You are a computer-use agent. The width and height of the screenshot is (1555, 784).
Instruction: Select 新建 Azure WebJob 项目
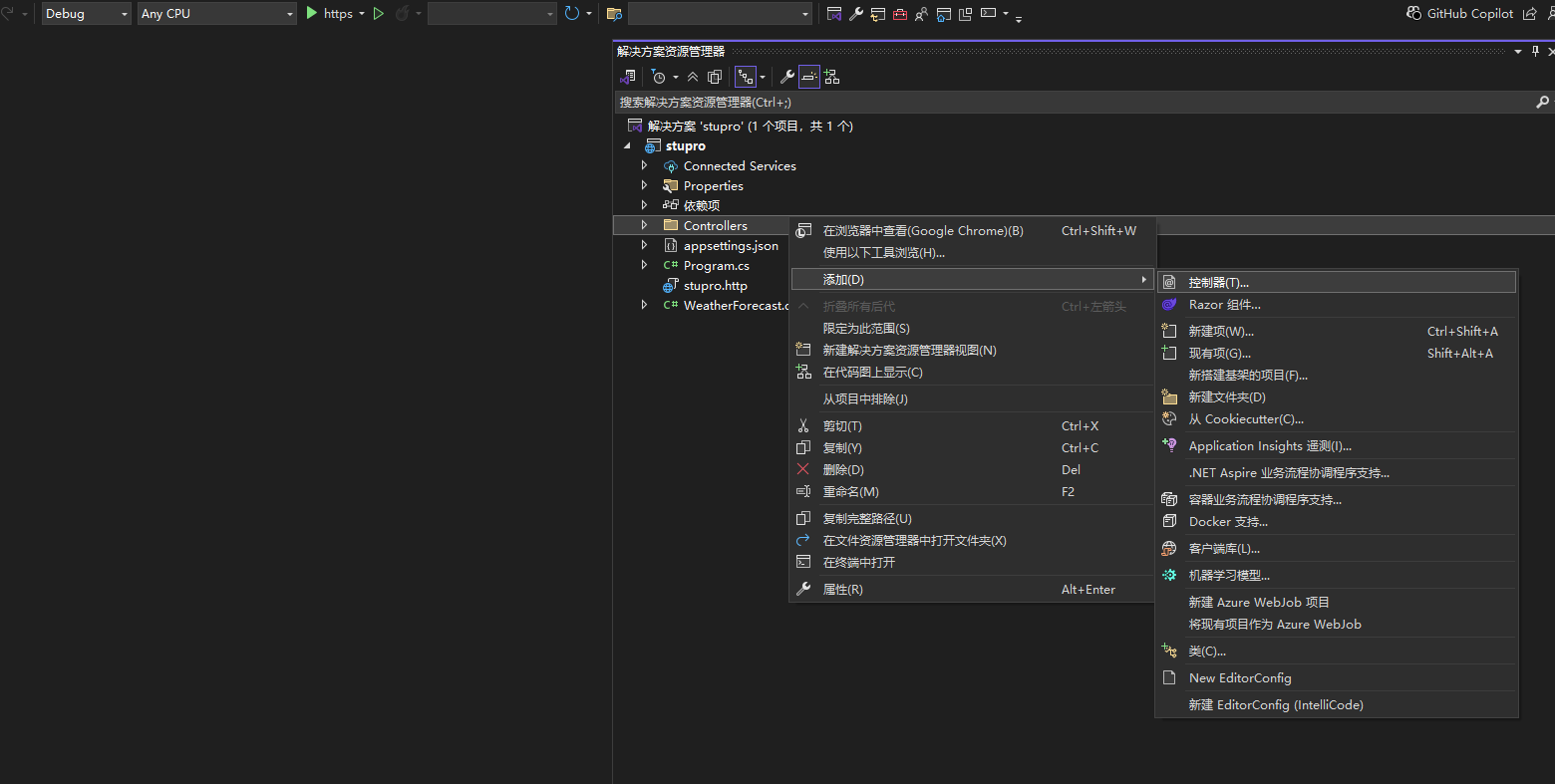1337,603
